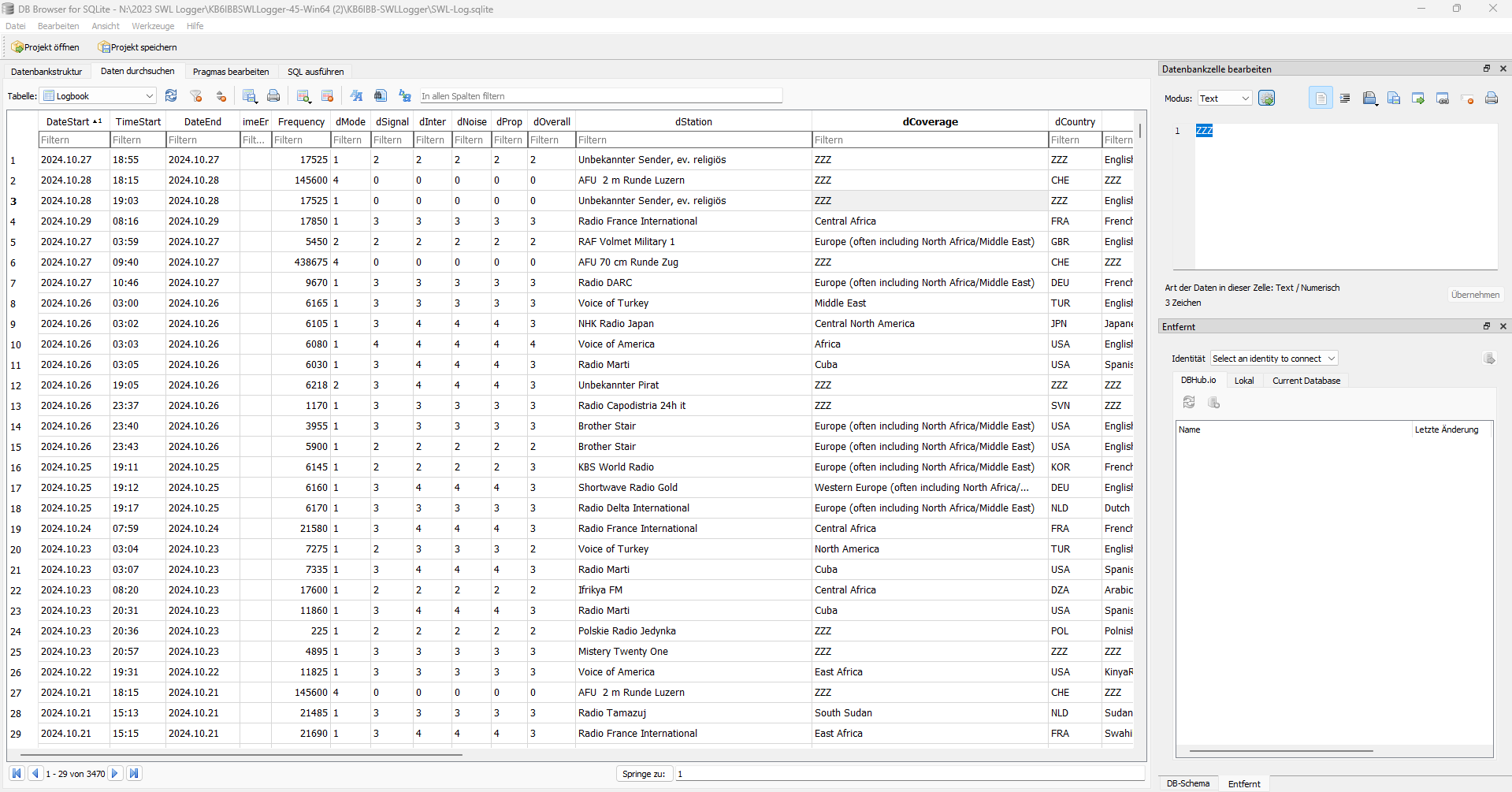
Task: Insert a new record in table
Action: coord(303,96)
